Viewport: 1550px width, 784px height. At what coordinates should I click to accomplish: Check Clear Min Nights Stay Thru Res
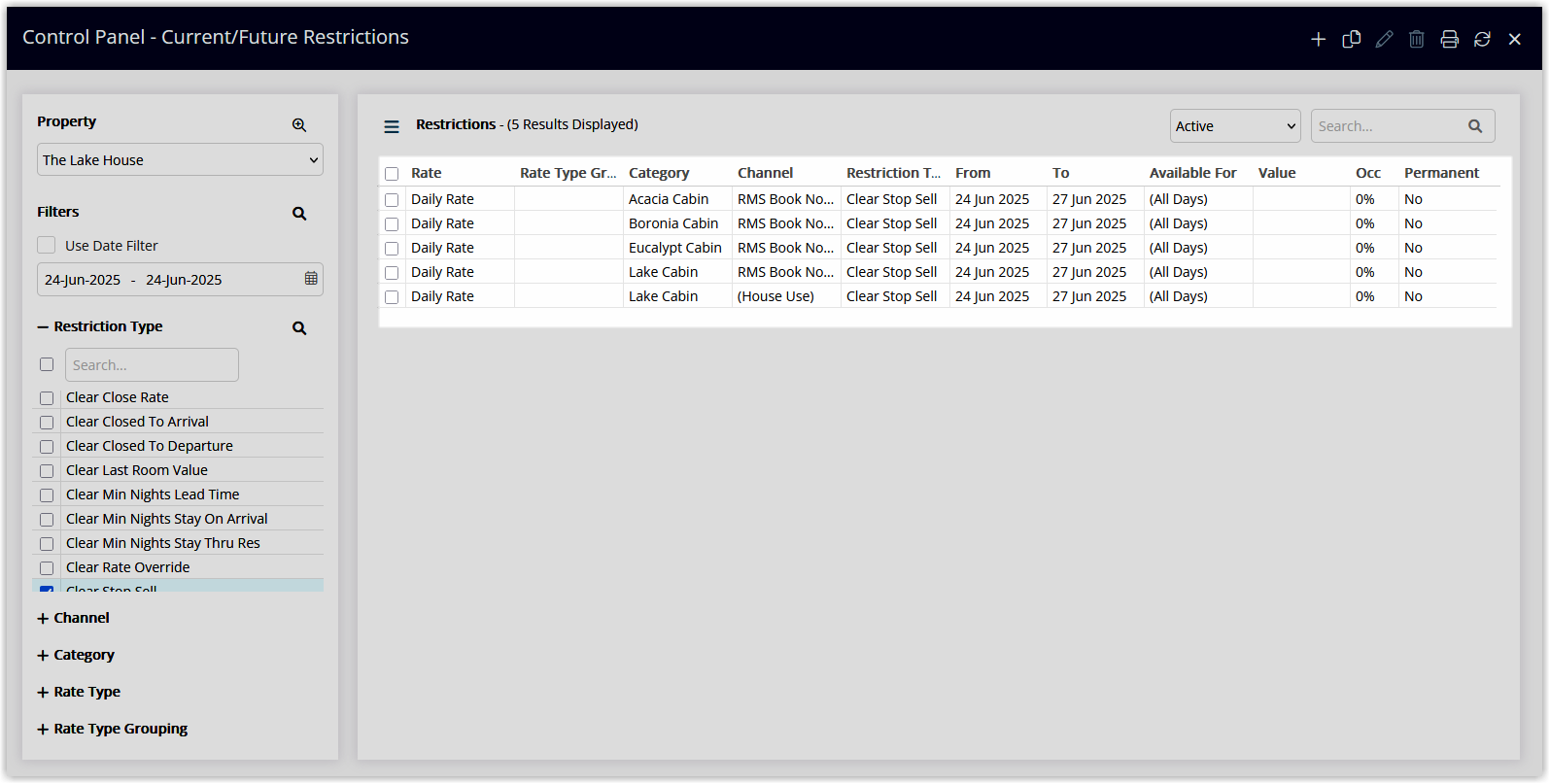[47, 544]
